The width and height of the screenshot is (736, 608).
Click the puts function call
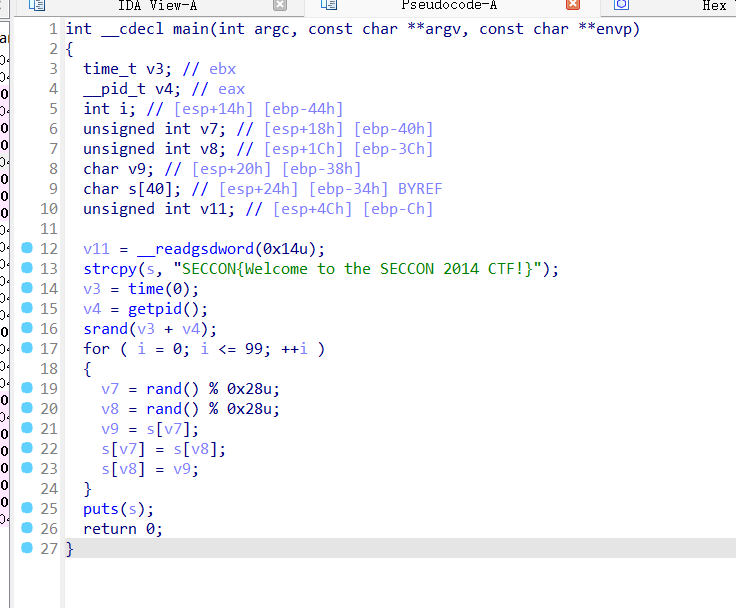(101, 509)
